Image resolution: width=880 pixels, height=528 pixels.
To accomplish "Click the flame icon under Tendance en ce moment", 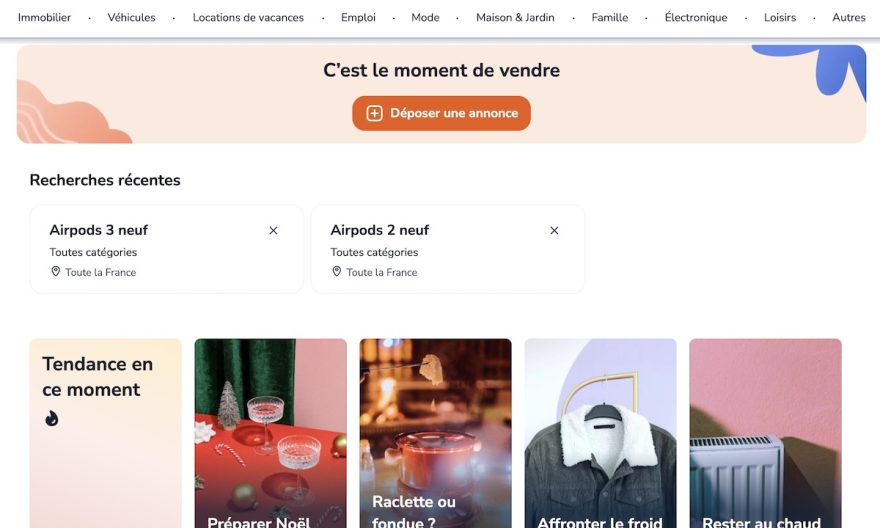I will point(52,419).
